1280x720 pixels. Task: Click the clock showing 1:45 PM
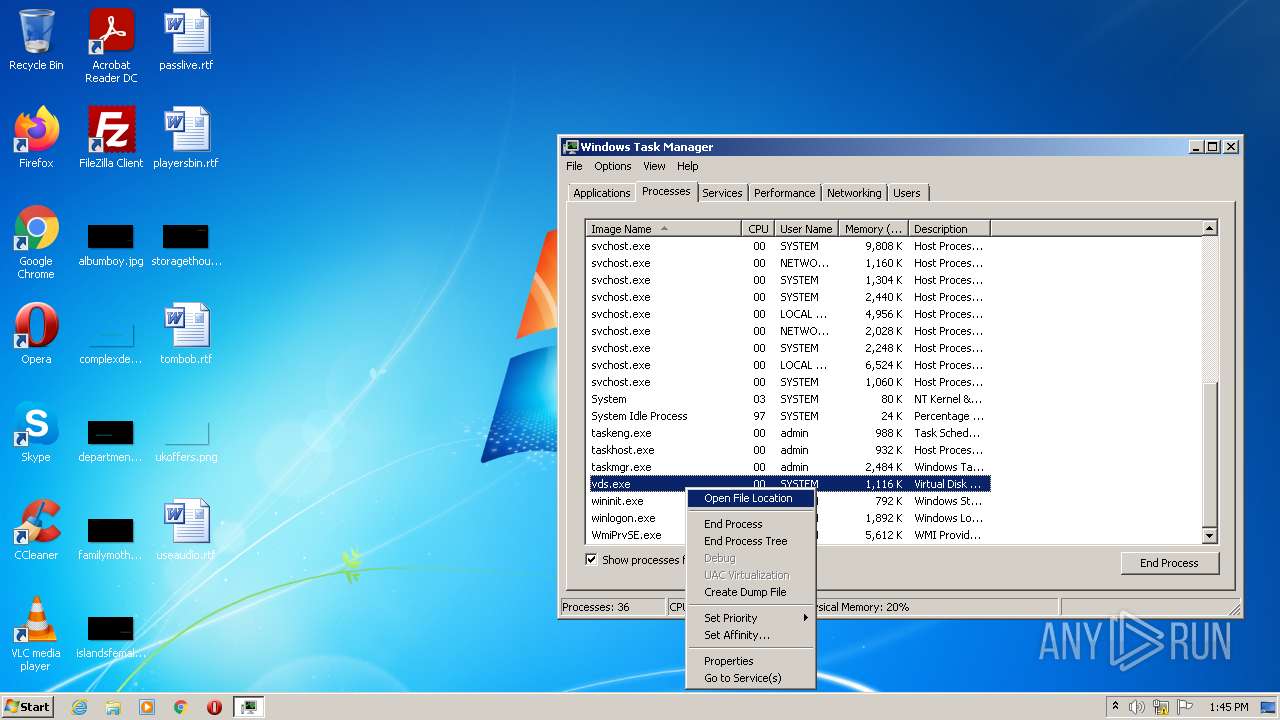[x=1228, y=707]
